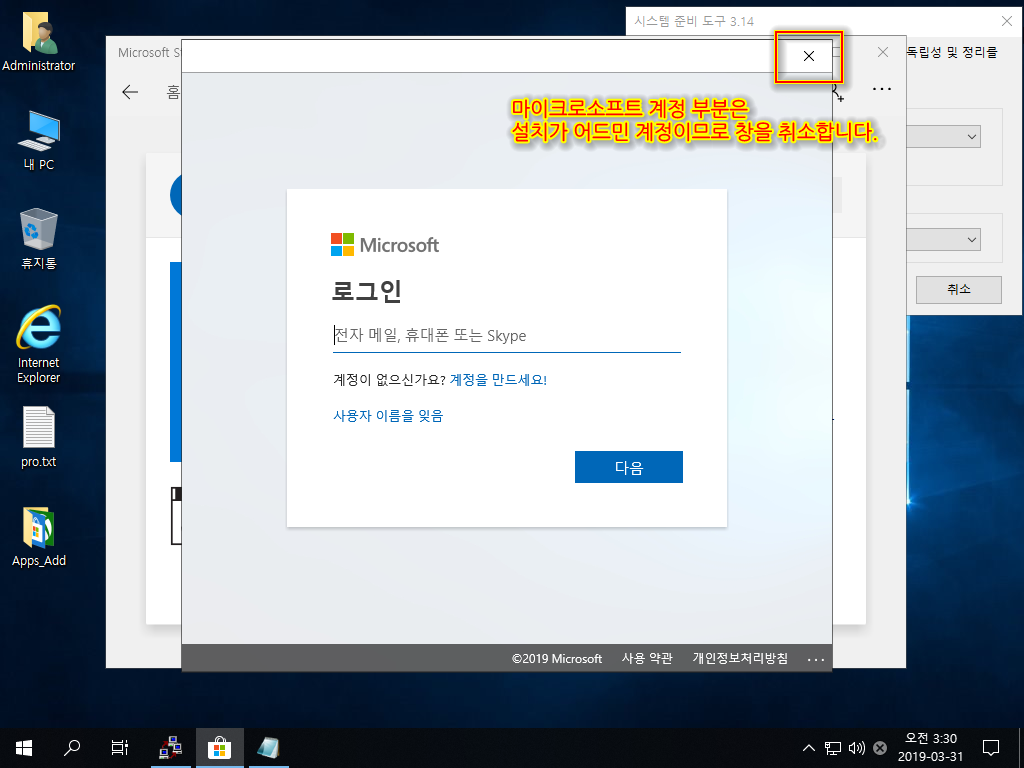Open Task View in the taskbar
Screen dimensions: 1024x768
tap(120, 748)
